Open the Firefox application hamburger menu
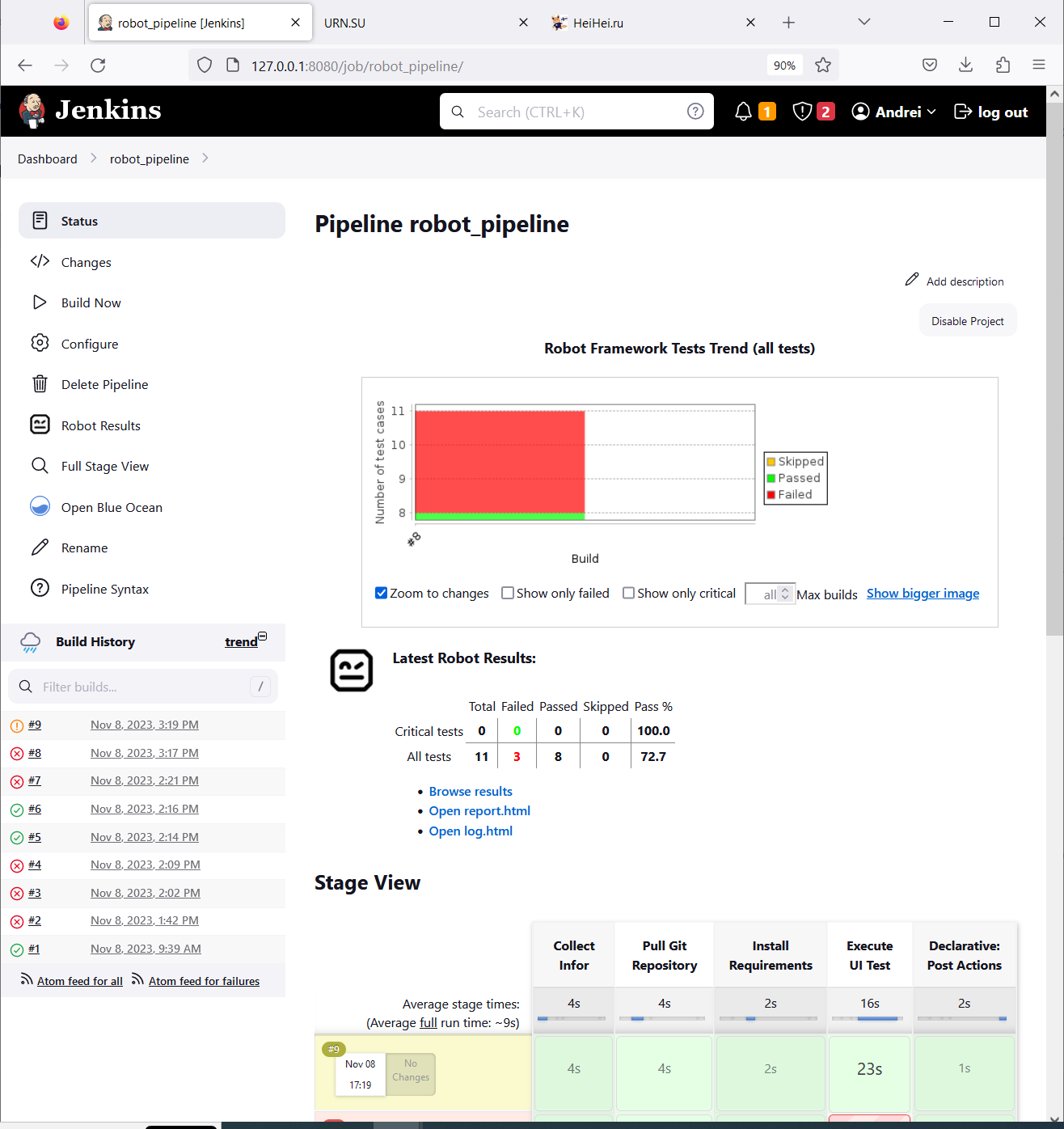Image resolution: width=1064 pixels, height=1129 pixels. point(1039,66)
